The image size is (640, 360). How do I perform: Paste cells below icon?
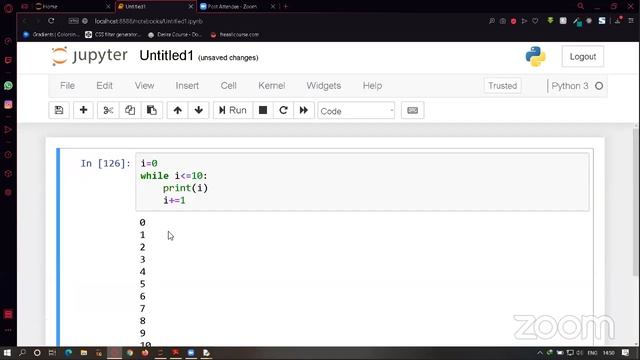click(152, 110)
